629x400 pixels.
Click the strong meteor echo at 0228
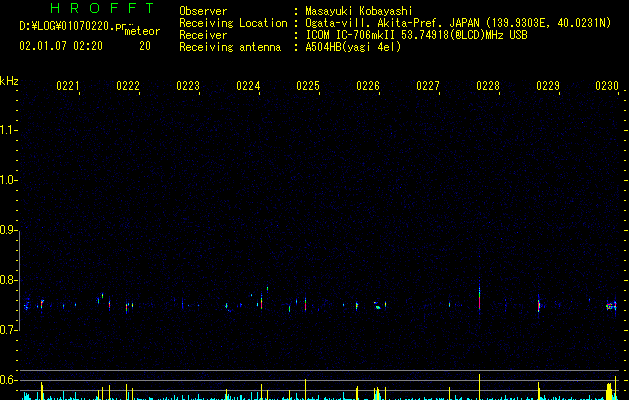pyautogui.click(x=479, y=296)
